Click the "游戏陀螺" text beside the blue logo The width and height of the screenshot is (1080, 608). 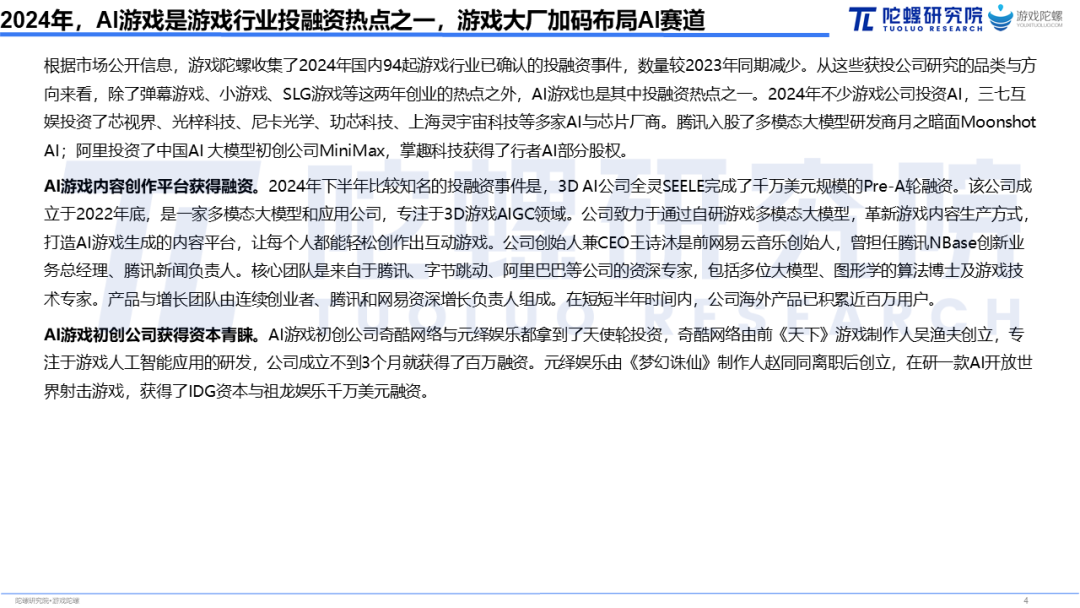(1039, 15)
